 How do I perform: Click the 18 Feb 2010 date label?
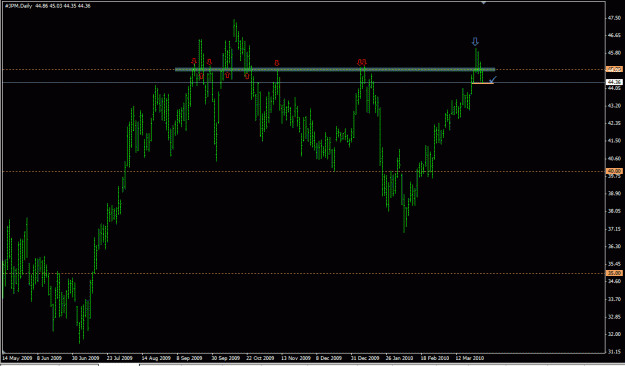pyautogui.click(x=434, y=358)
